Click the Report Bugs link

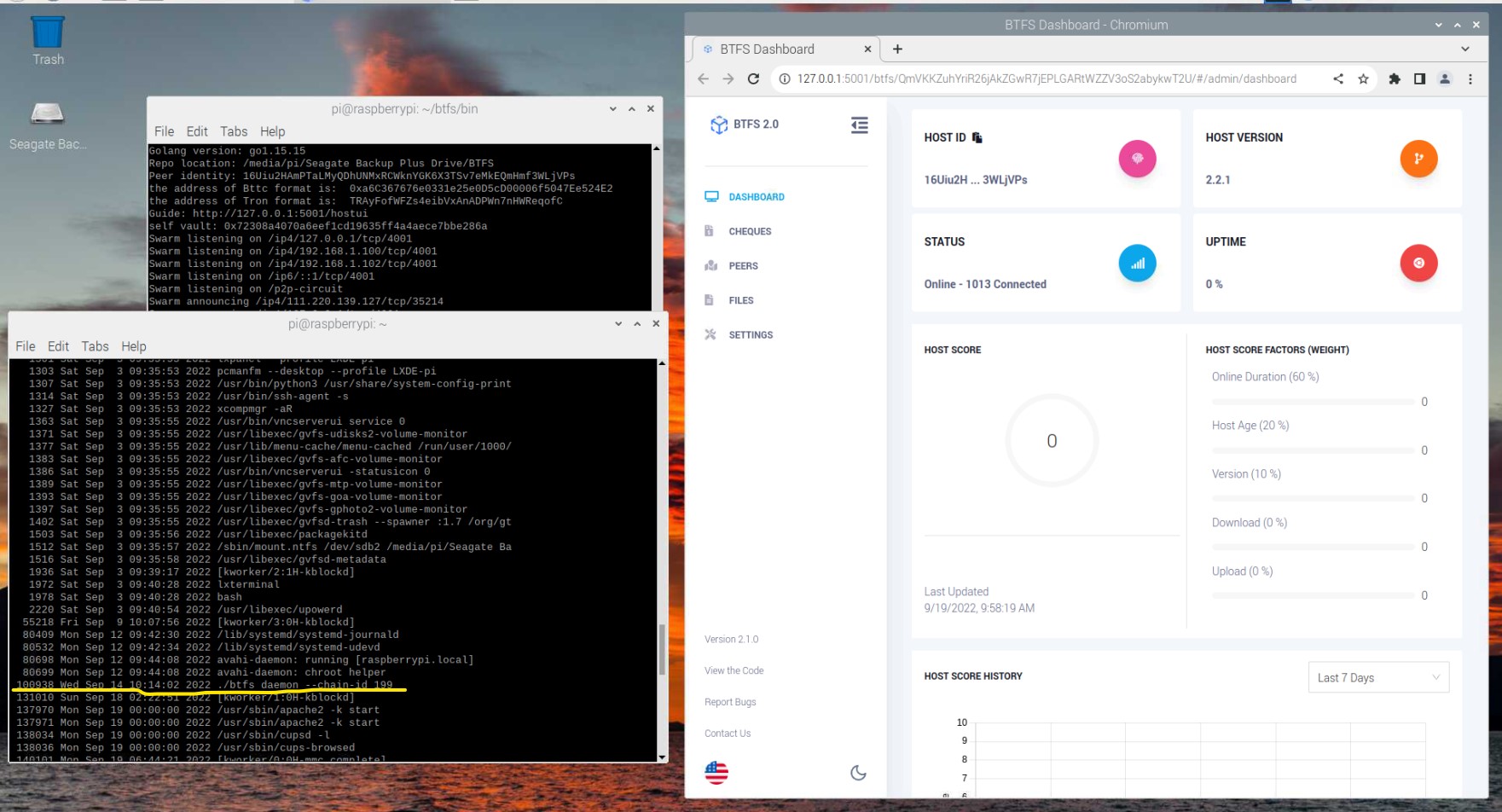(x=730, y=702)
